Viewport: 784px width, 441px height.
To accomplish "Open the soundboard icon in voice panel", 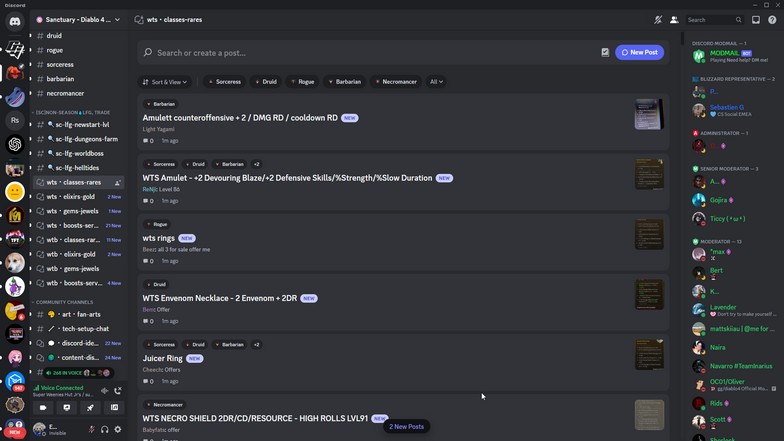I will (114, 408).
